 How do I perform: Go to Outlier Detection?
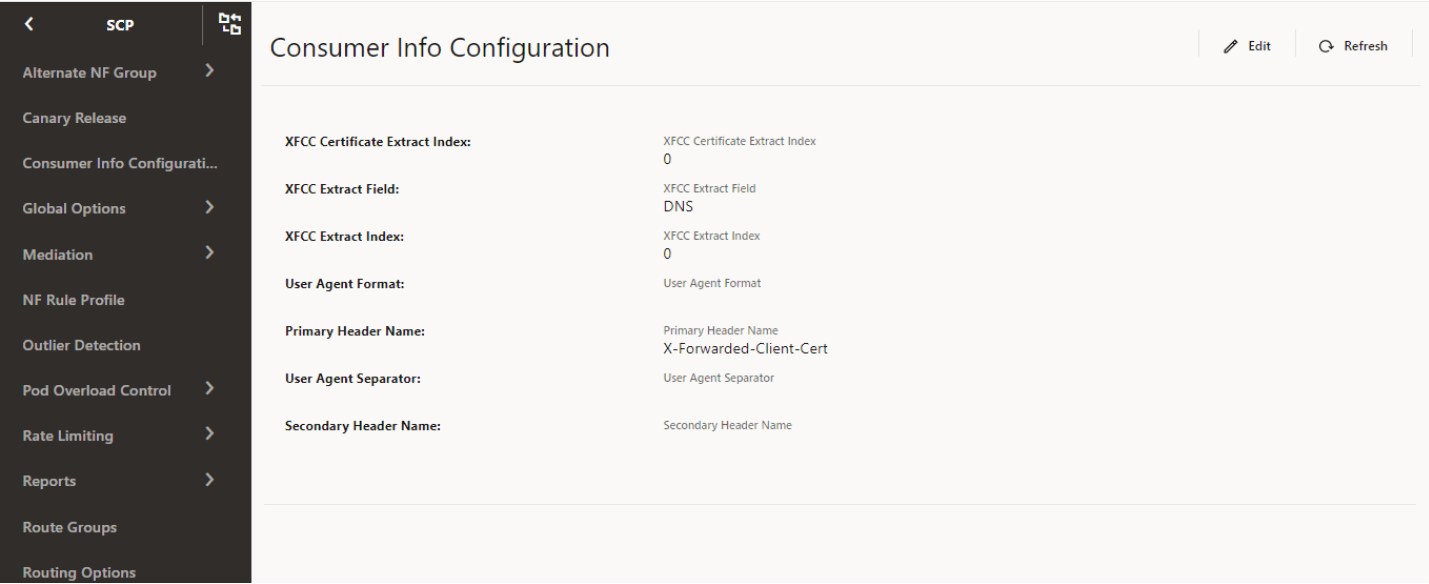[x=95, y=346]
